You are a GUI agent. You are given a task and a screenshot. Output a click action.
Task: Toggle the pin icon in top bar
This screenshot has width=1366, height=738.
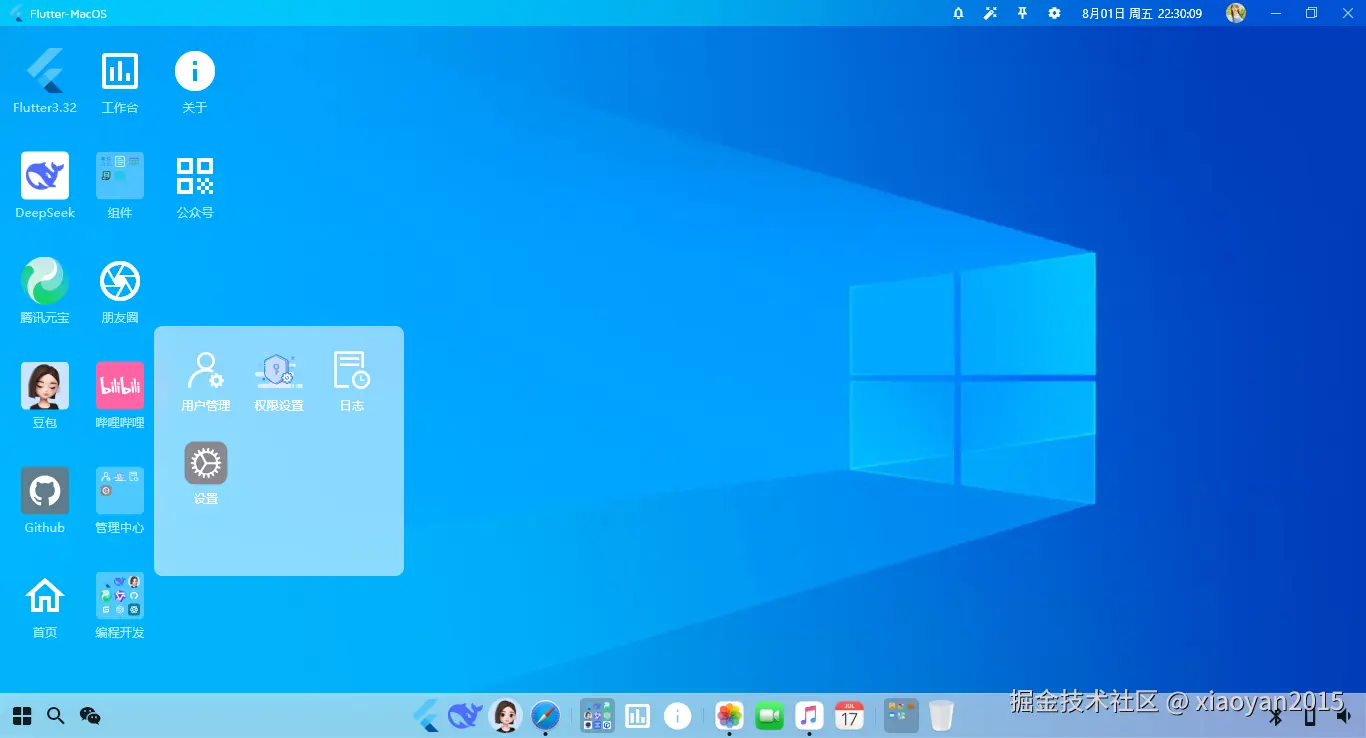pyautogui.click(x=1022, y=13)
